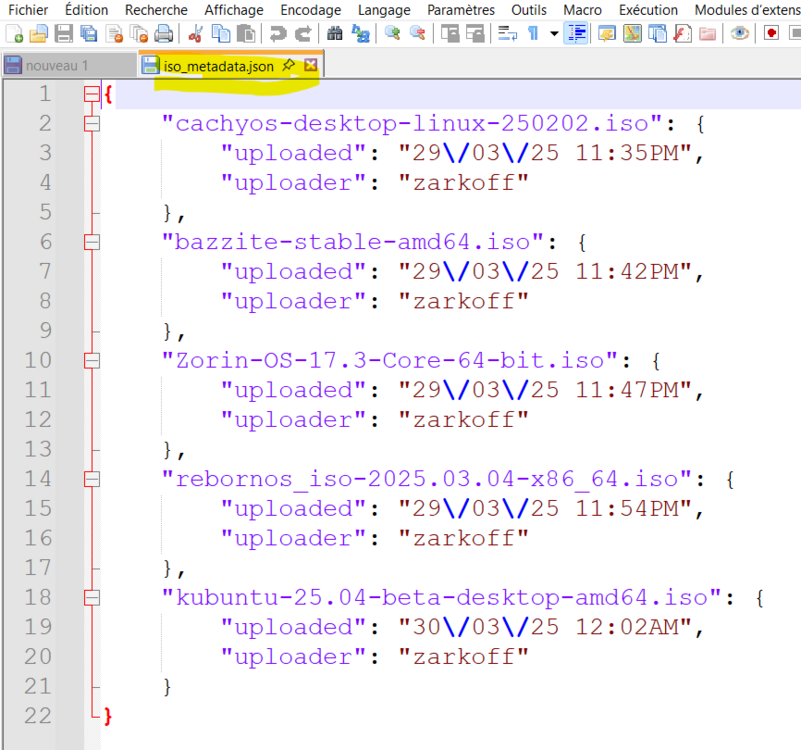Undo the last action
This screenshot has width=801, height=750.
[x=278, y=34]
